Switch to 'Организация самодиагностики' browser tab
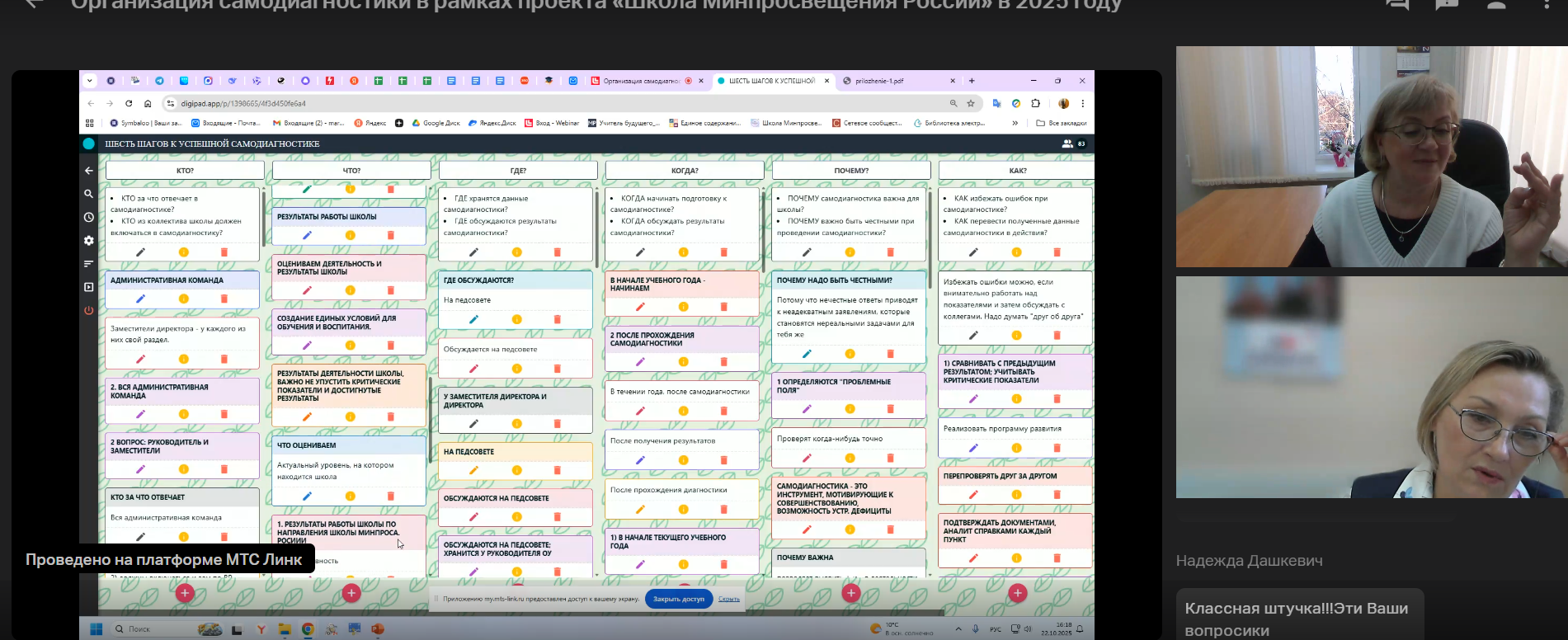 coord(641,81)
